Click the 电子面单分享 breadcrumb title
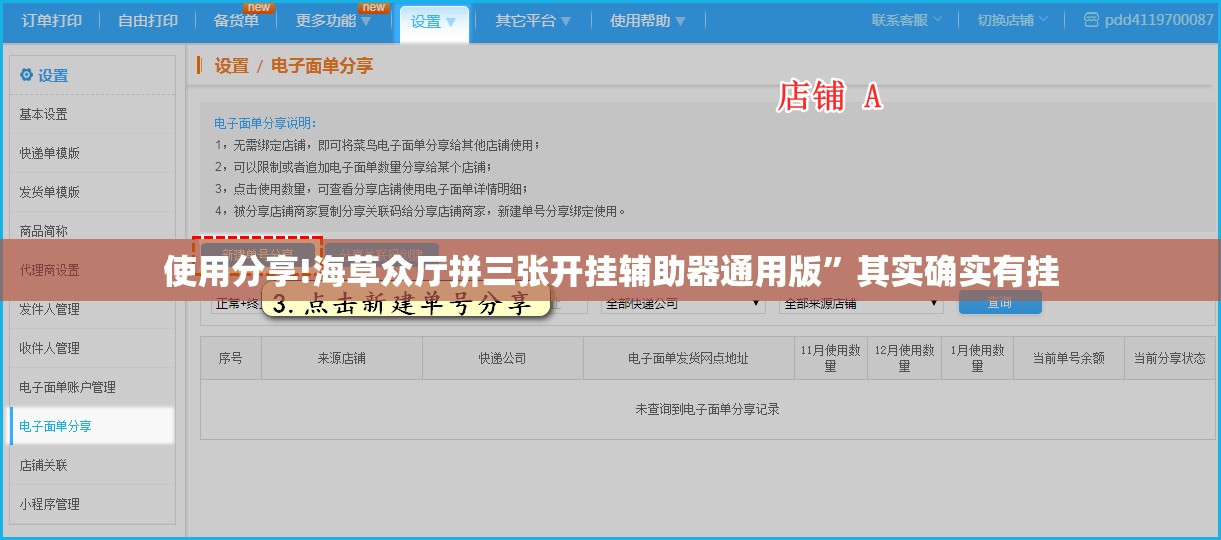This screenshot has width=1221, height=540. [x=322, y=66]
